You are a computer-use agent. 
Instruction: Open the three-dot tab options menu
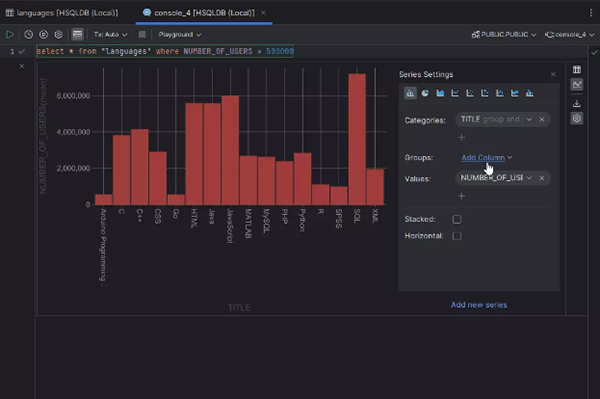tap(591, 13)
